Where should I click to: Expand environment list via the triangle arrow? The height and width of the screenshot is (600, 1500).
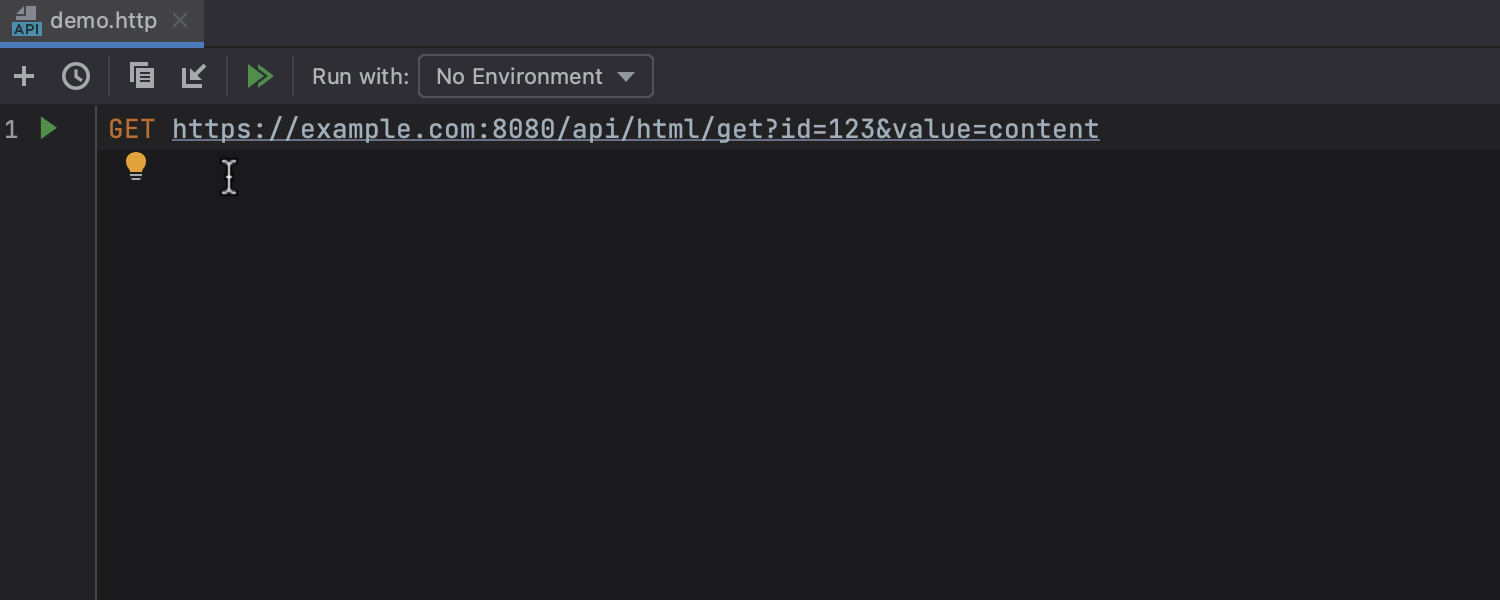[626, 77]
